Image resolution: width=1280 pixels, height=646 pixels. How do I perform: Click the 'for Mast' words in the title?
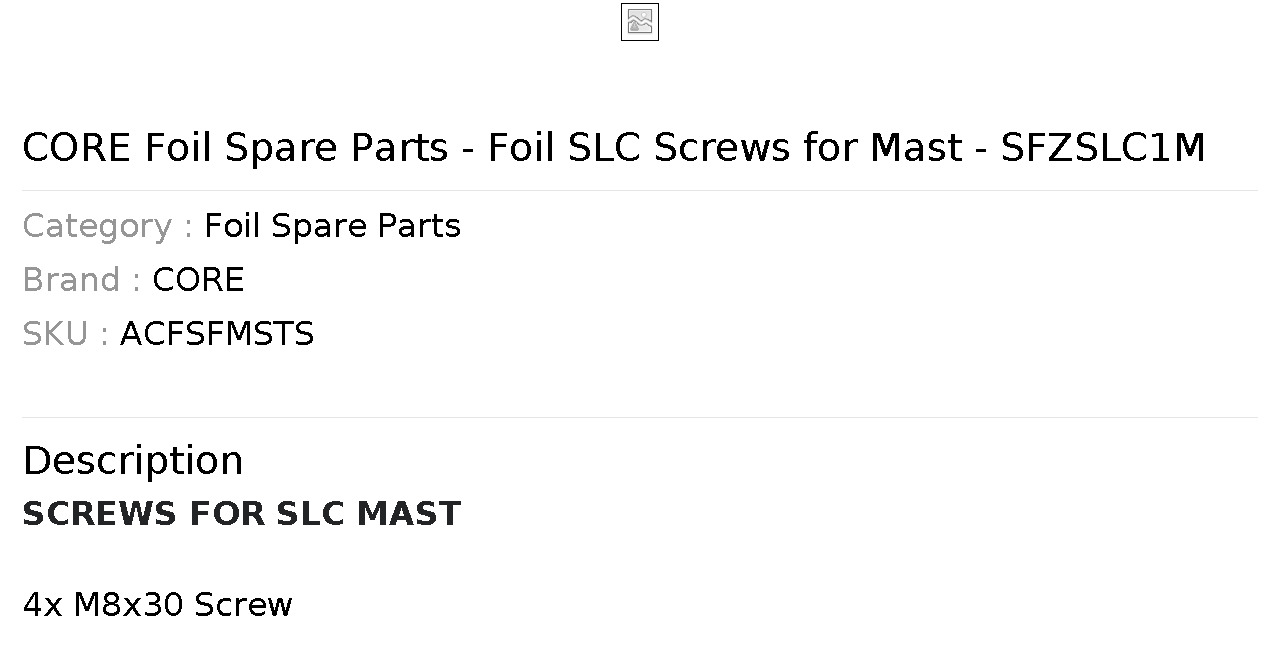882,148
